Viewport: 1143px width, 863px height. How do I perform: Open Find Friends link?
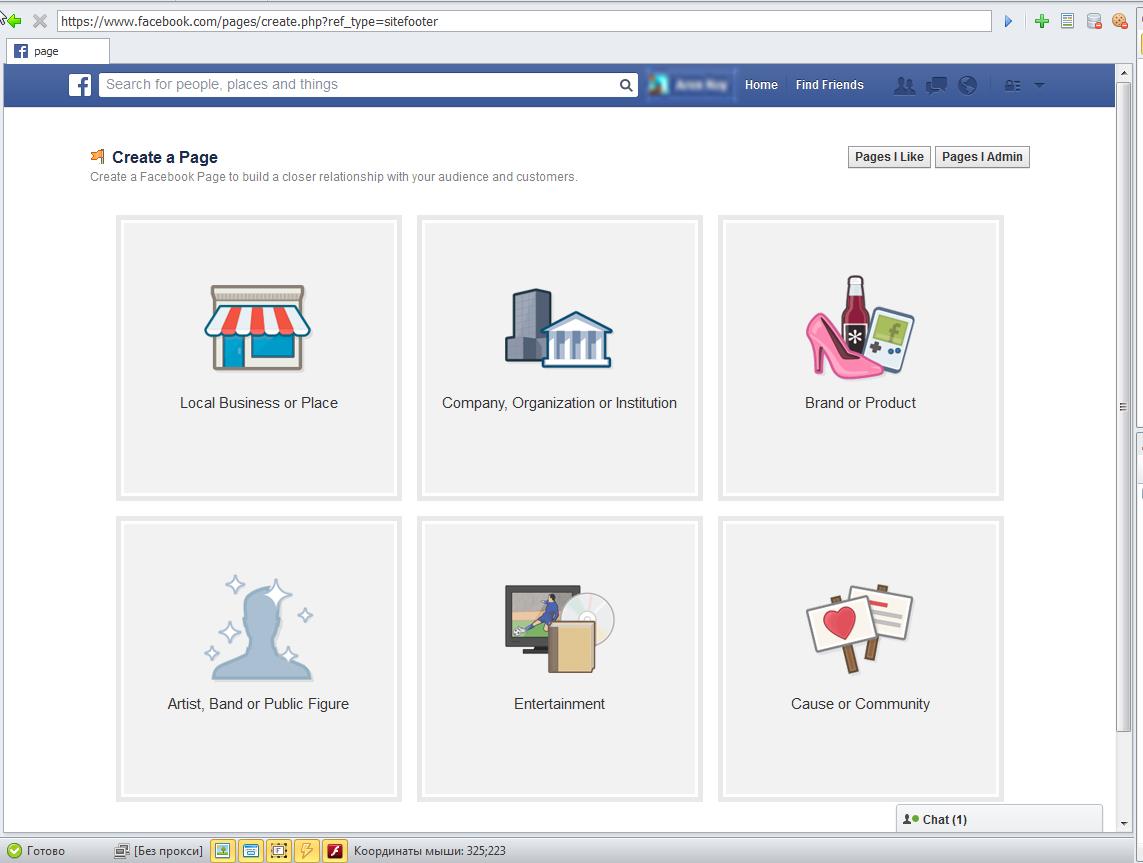tap(830, 85)
